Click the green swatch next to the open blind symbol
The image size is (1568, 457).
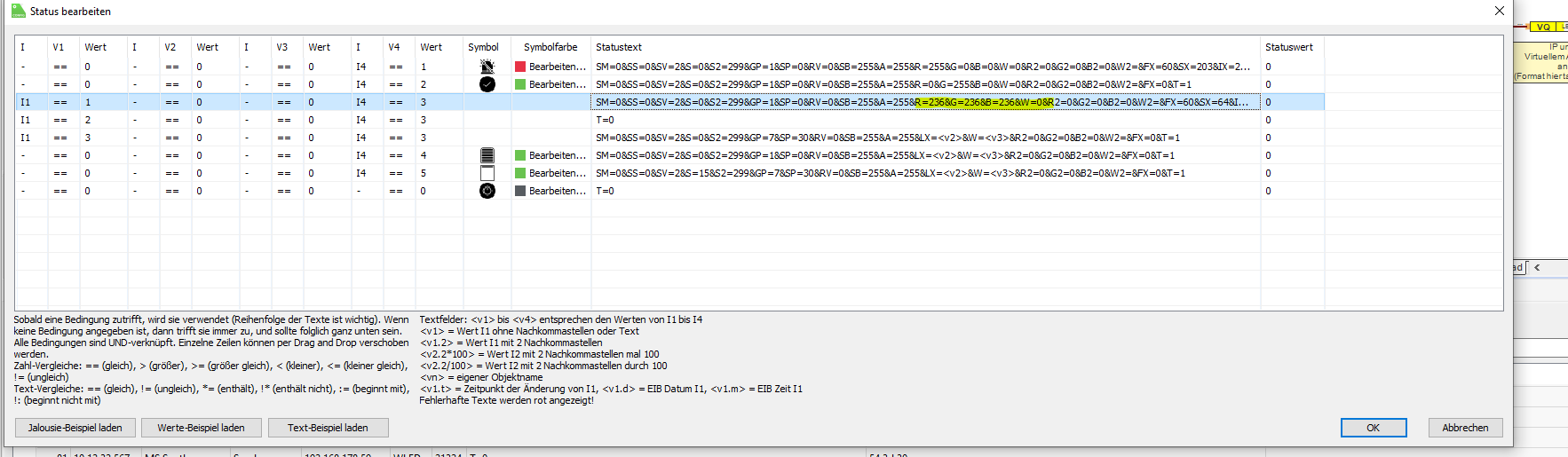[520, 173]
